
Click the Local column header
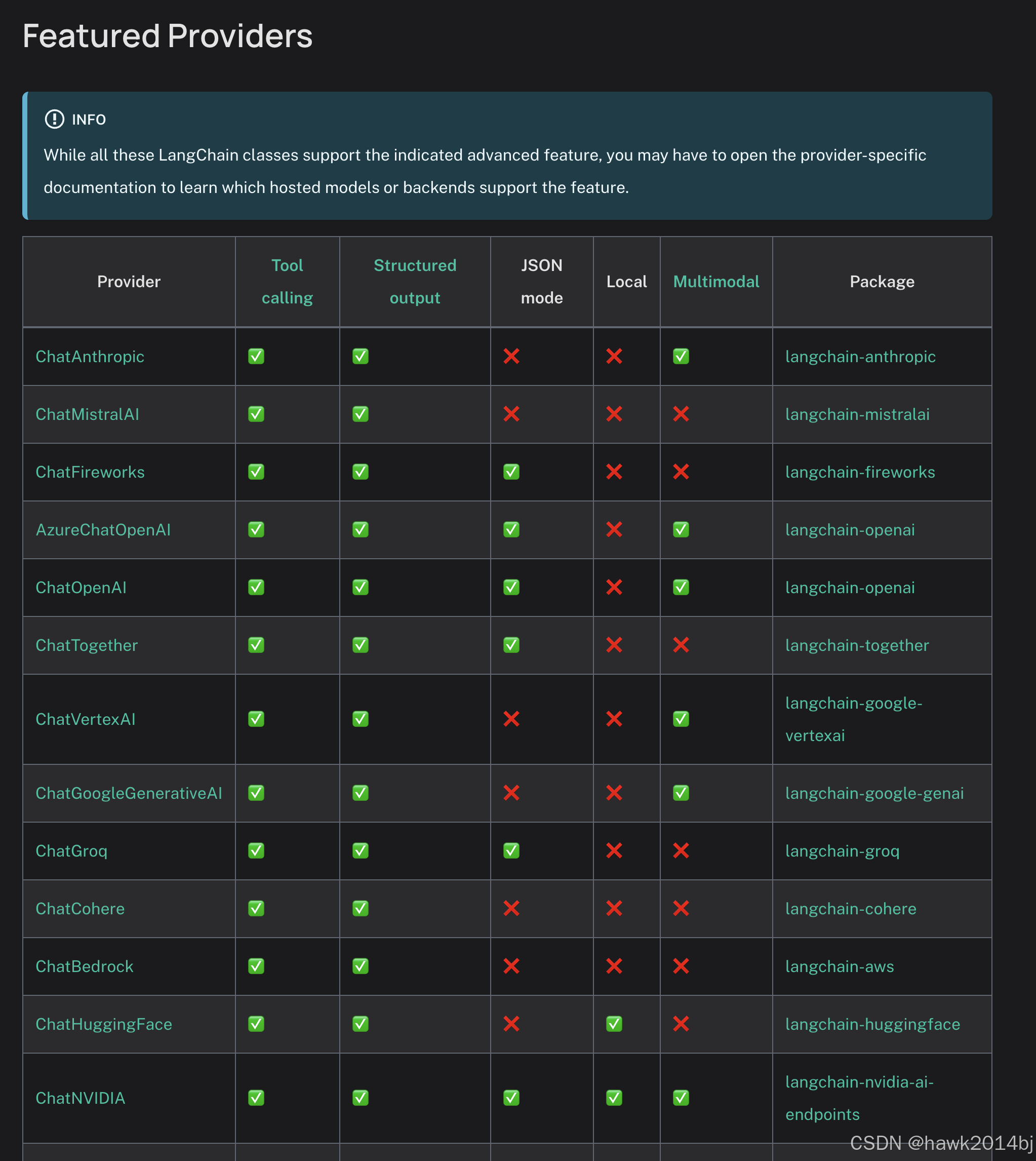(627, 281)
